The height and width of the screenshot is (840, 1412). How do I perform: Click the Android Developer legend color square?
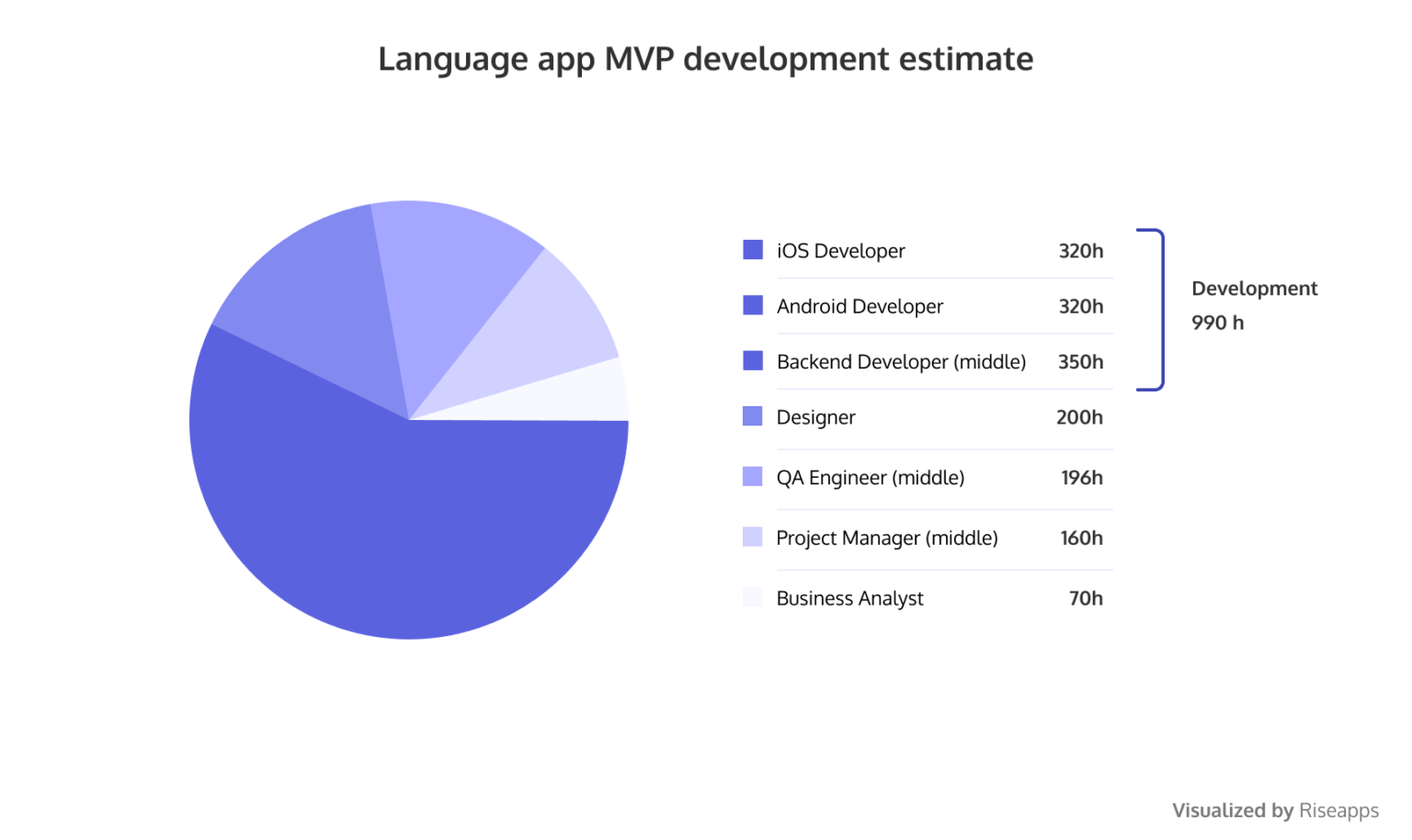pyautogui.click(x=752, y=305)
